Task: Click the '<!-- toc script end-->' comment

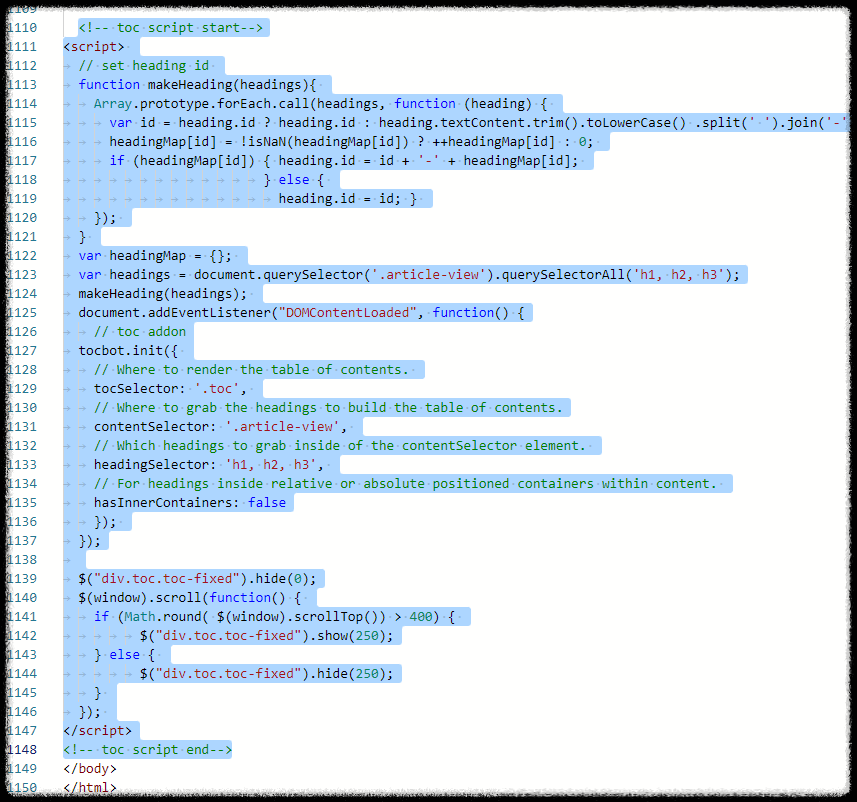Action: click(148, 750)
